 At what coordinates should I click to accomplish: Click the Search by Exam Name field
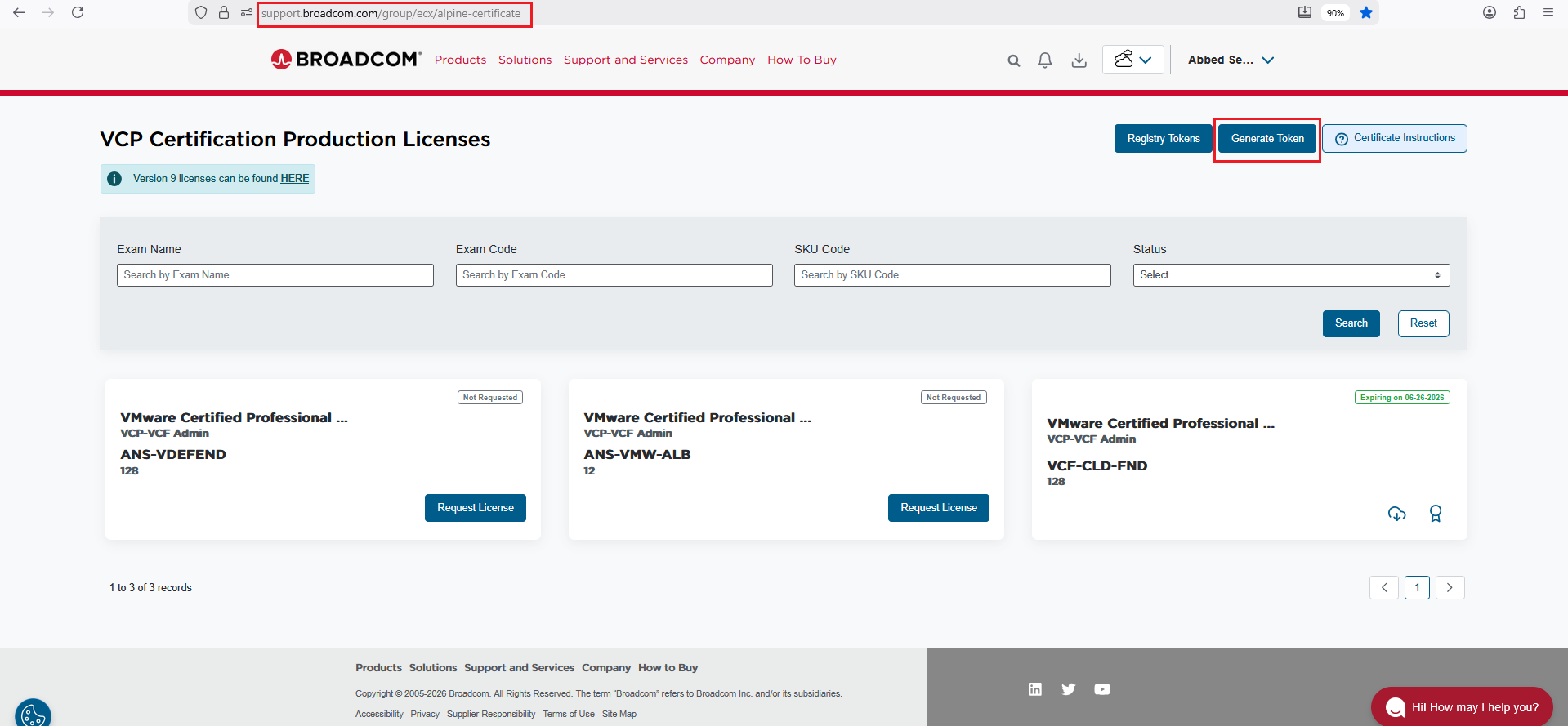tap(275, 275)
